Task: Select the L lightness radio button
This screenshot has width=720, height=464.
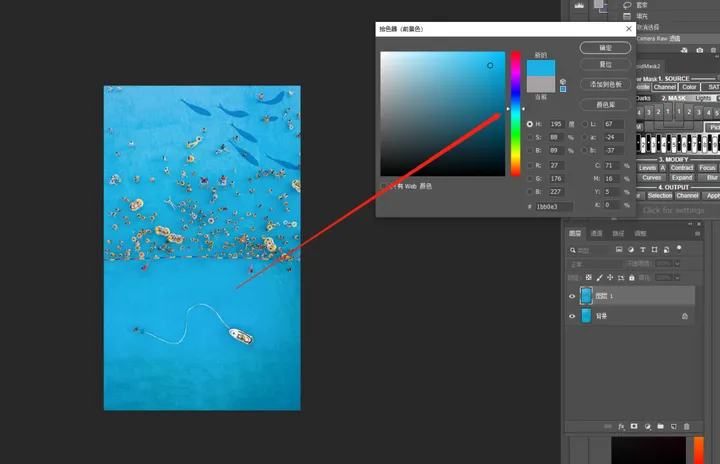Action: tap(585, 124)
